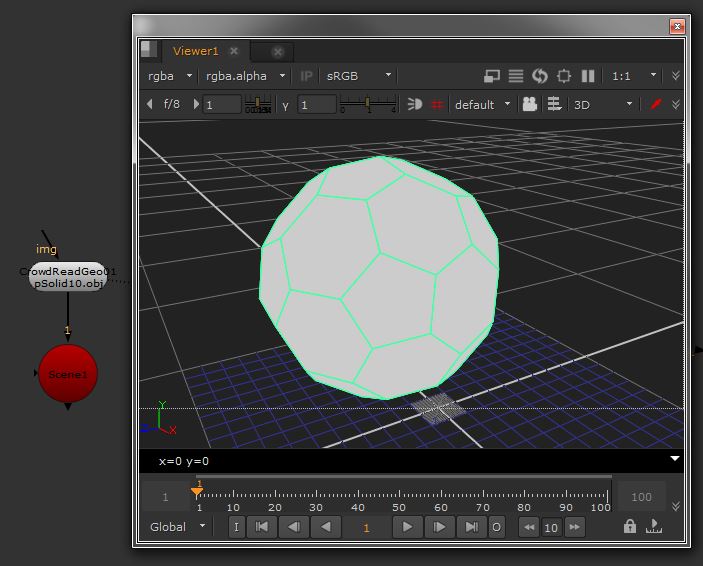Jump to the first frame
Image resolution: width=703 pixels, height=566 pixels.
(x=262, y=527)
